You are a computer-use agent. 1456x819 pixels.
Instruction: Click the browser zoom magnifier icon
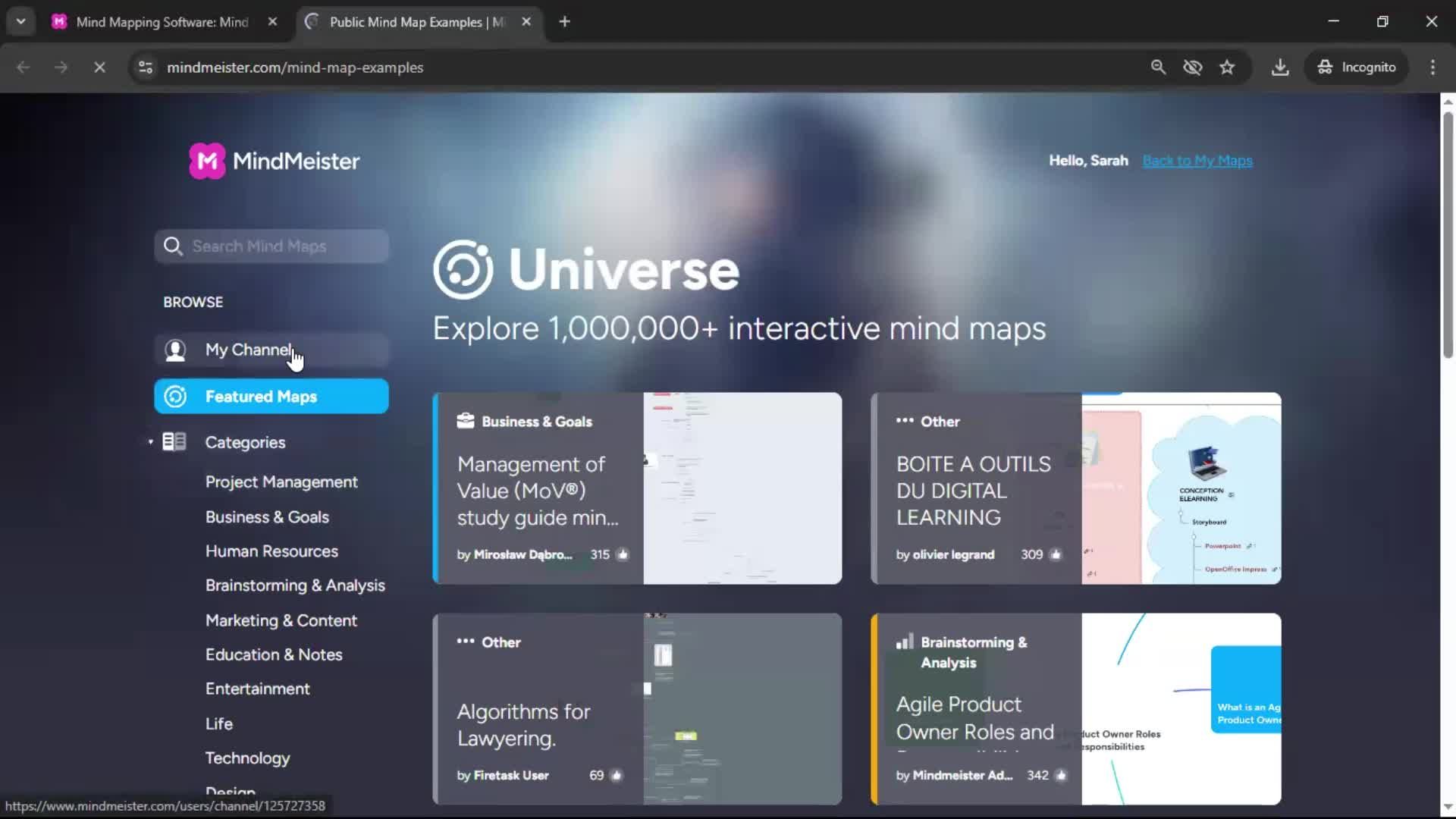click(1158, 67)
